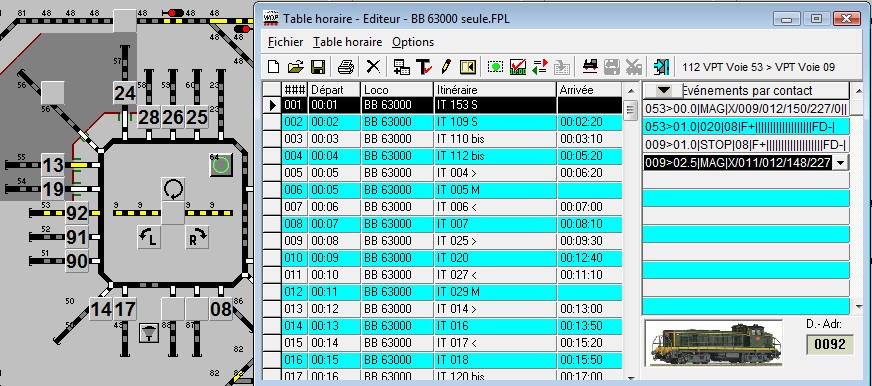Screen dimensions: 872x386
Task: Toggle the green-ringed button 64 on the turntable
Action: (221, 165)
